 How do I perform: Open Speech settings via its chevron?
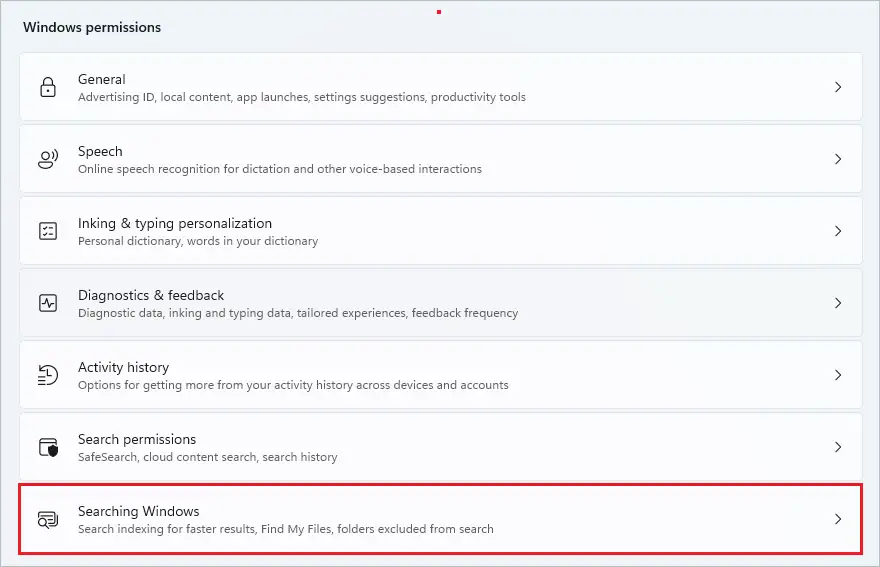coord(838,159)
